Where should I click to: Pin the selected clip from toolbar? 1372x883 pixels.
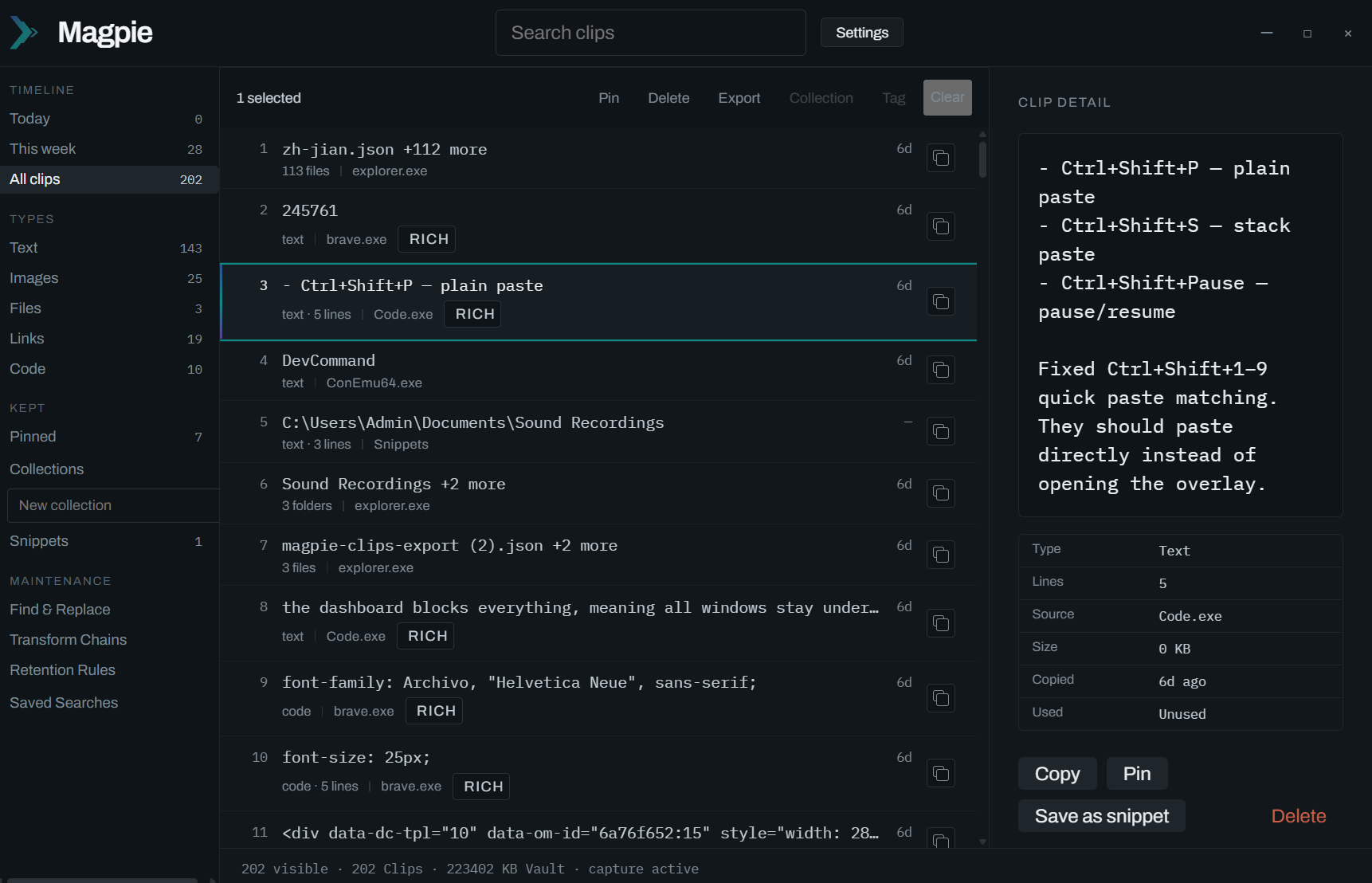tap(609, 98)
